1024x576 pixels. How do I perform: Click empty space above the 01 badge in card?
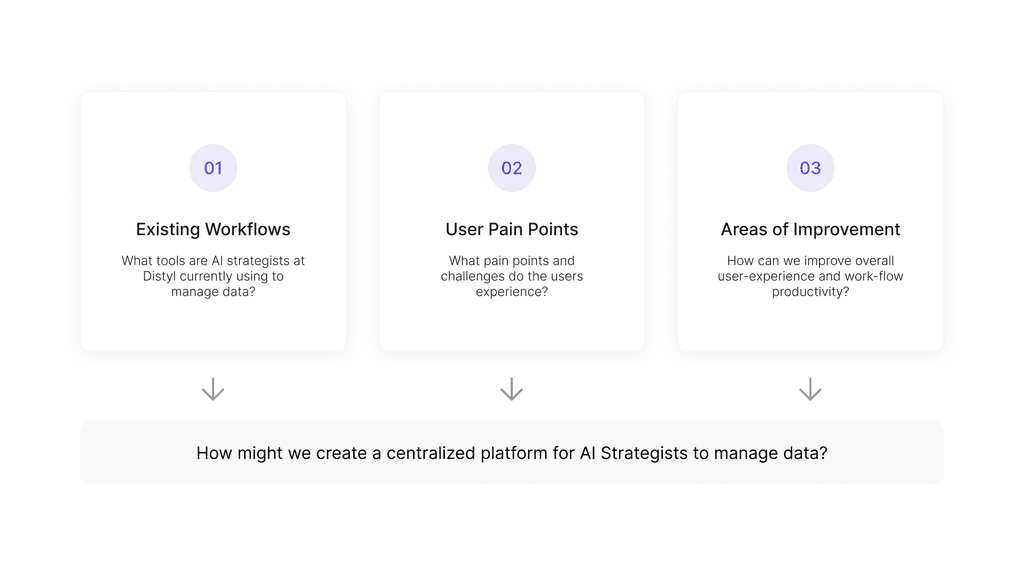point(213,118)
